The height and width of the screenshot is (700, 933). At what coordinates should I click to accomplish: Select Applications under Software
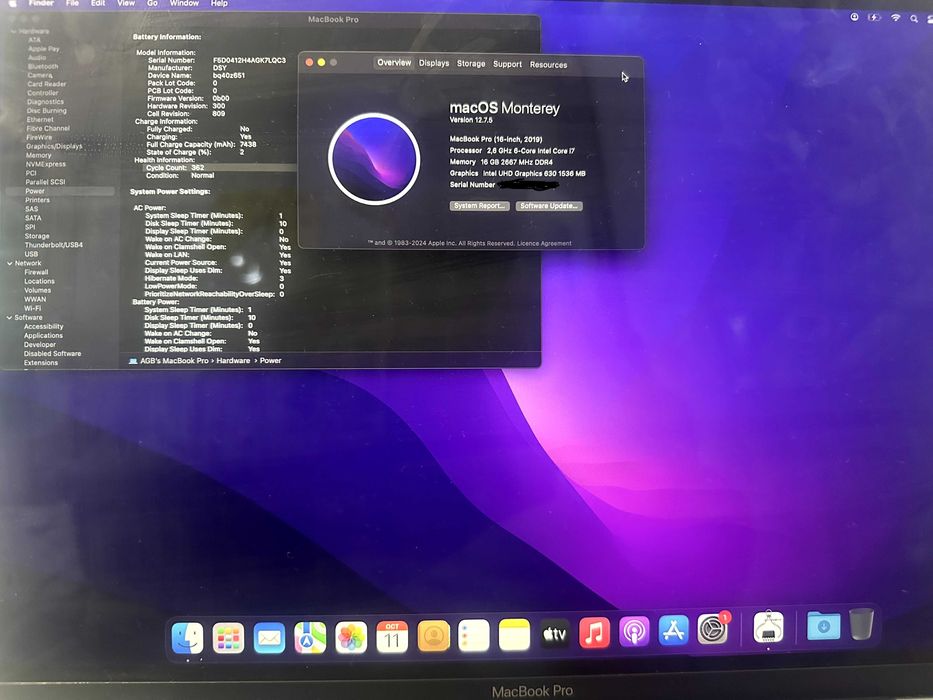pyautogui.click(x=43, y=336)
